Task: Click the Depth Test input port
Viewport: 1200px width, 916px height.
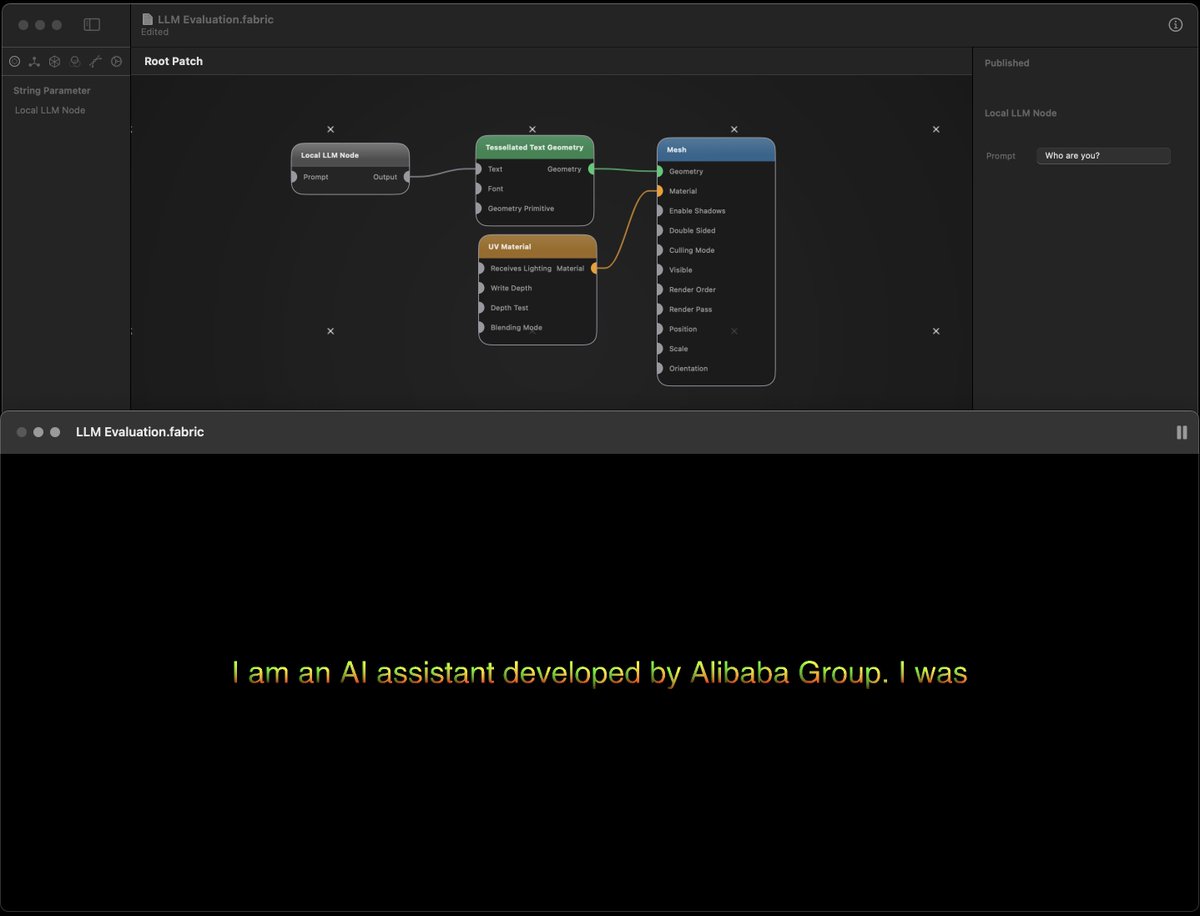Action: pyautogui.click(x=481, y=308)
